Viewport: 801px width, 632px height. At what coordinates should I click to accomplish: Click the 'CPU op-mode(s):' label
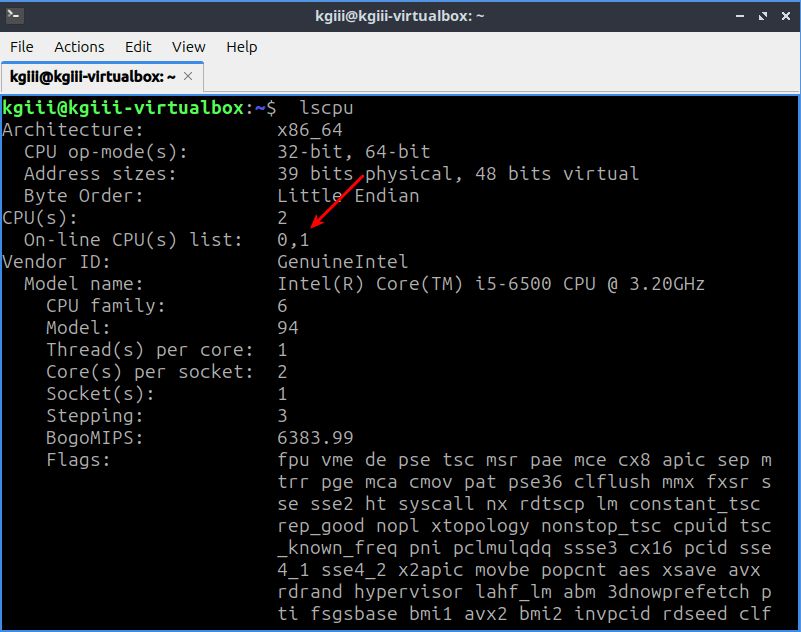tap(106, 152)
